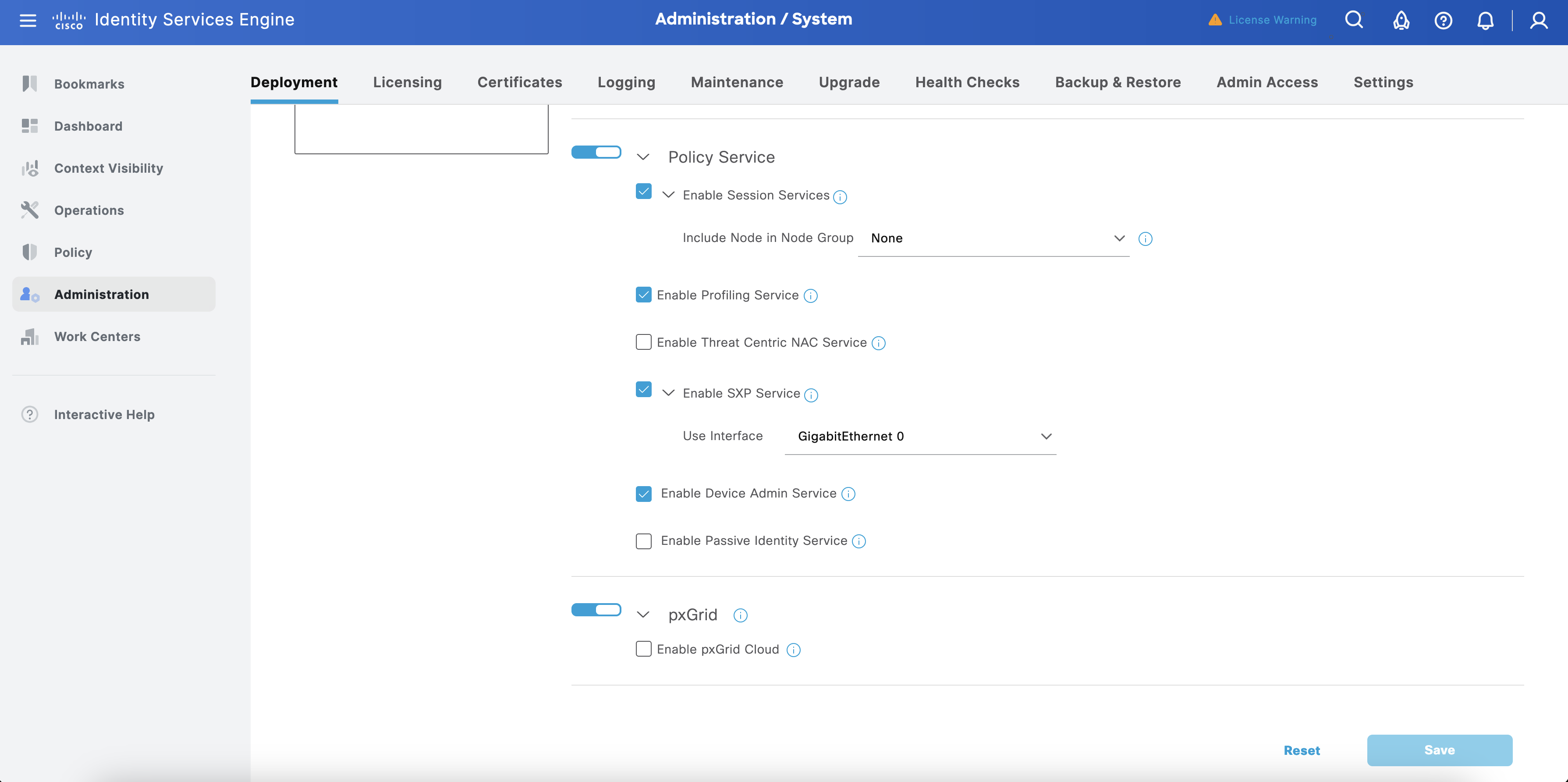Show info for Device Admin Service
The image size is (1568, 782).
click(848, 494)
